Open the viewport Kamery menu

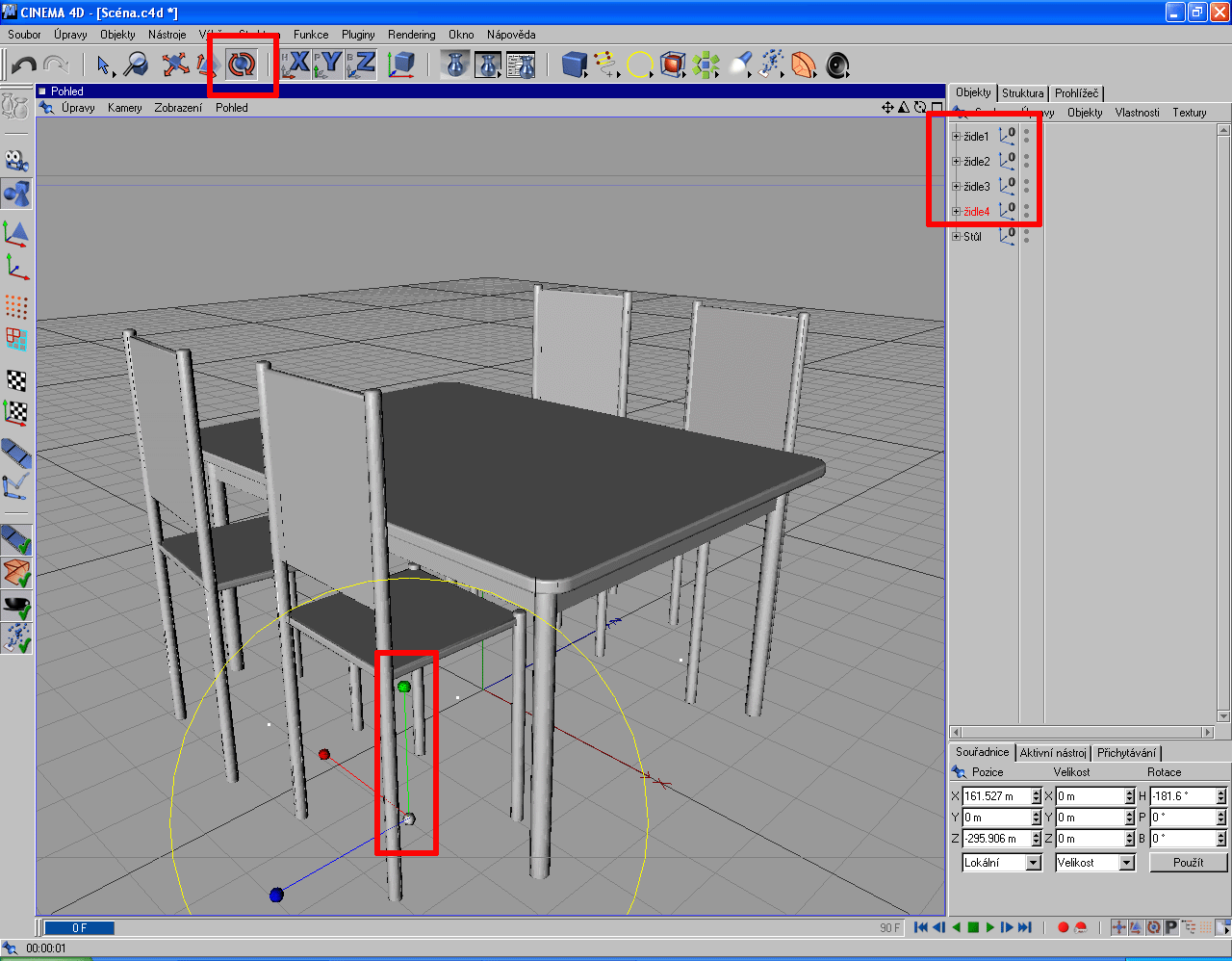coord(124,108)
